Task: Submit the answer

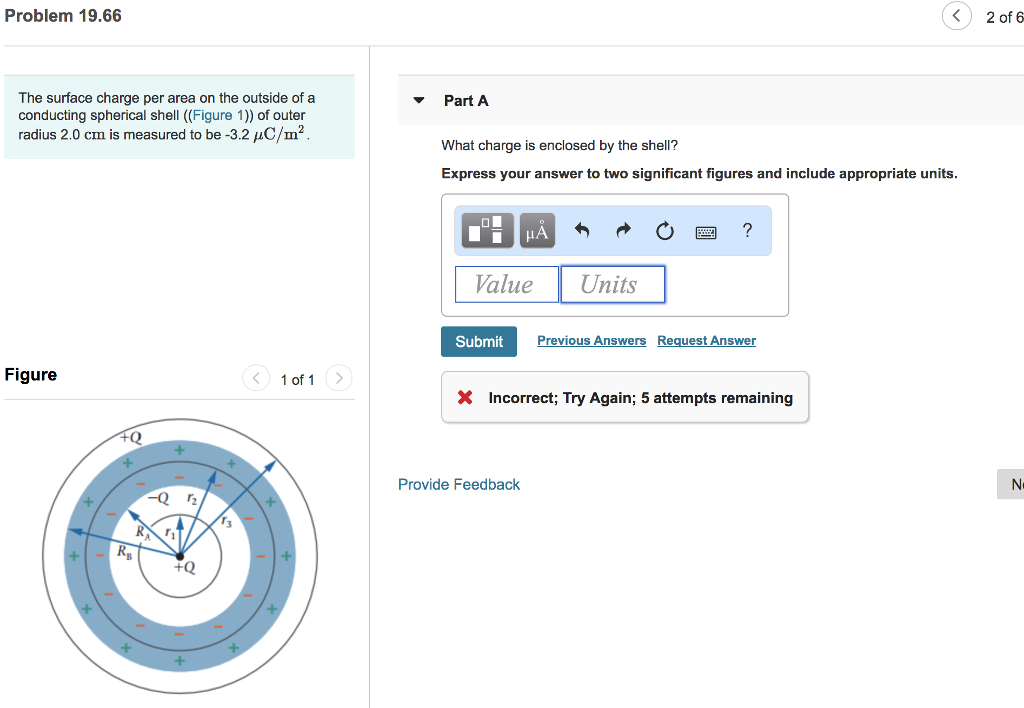Action: coord(479,342)
